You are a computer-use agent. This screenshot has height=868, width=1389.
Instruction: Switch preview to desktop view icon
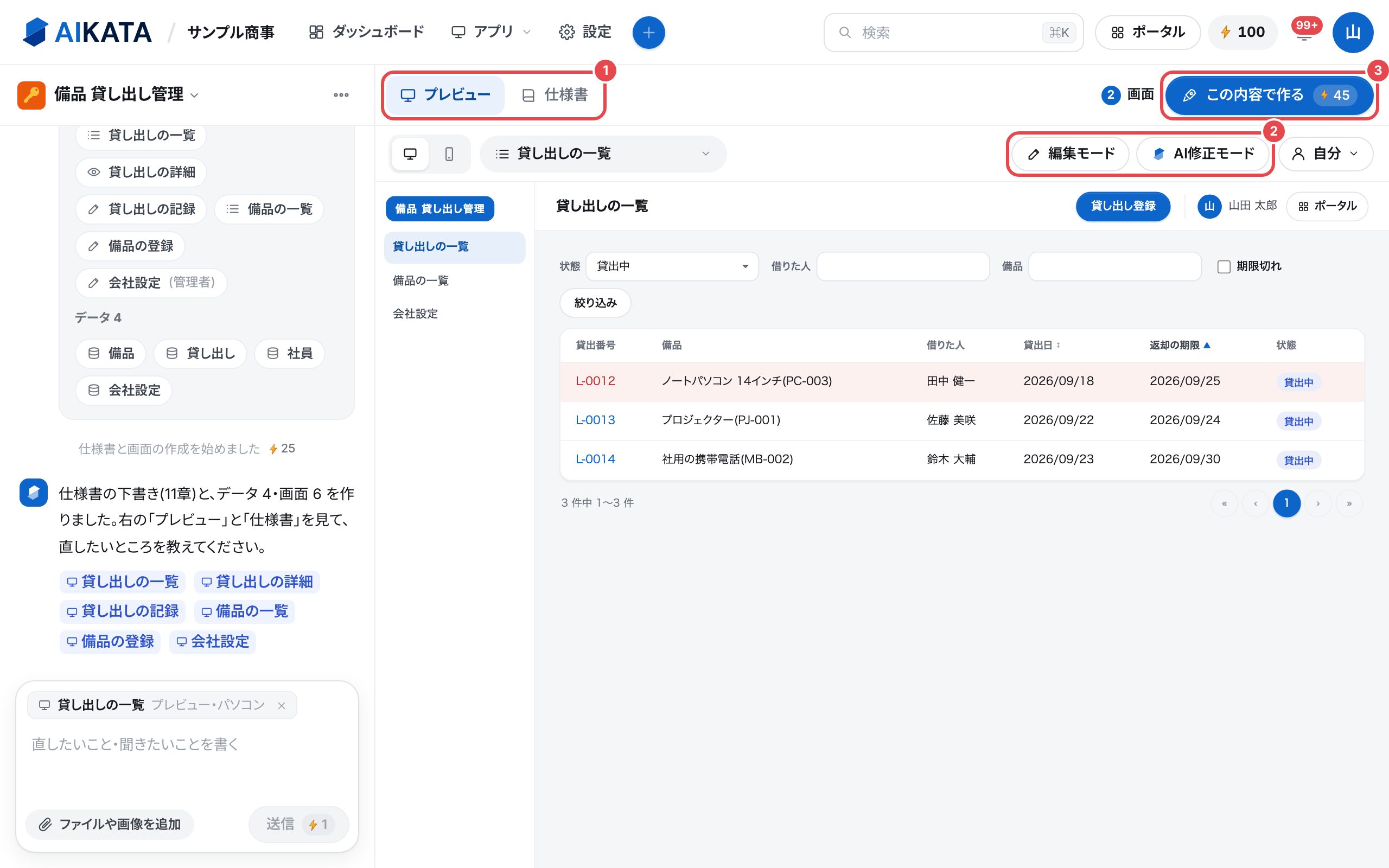410,154
